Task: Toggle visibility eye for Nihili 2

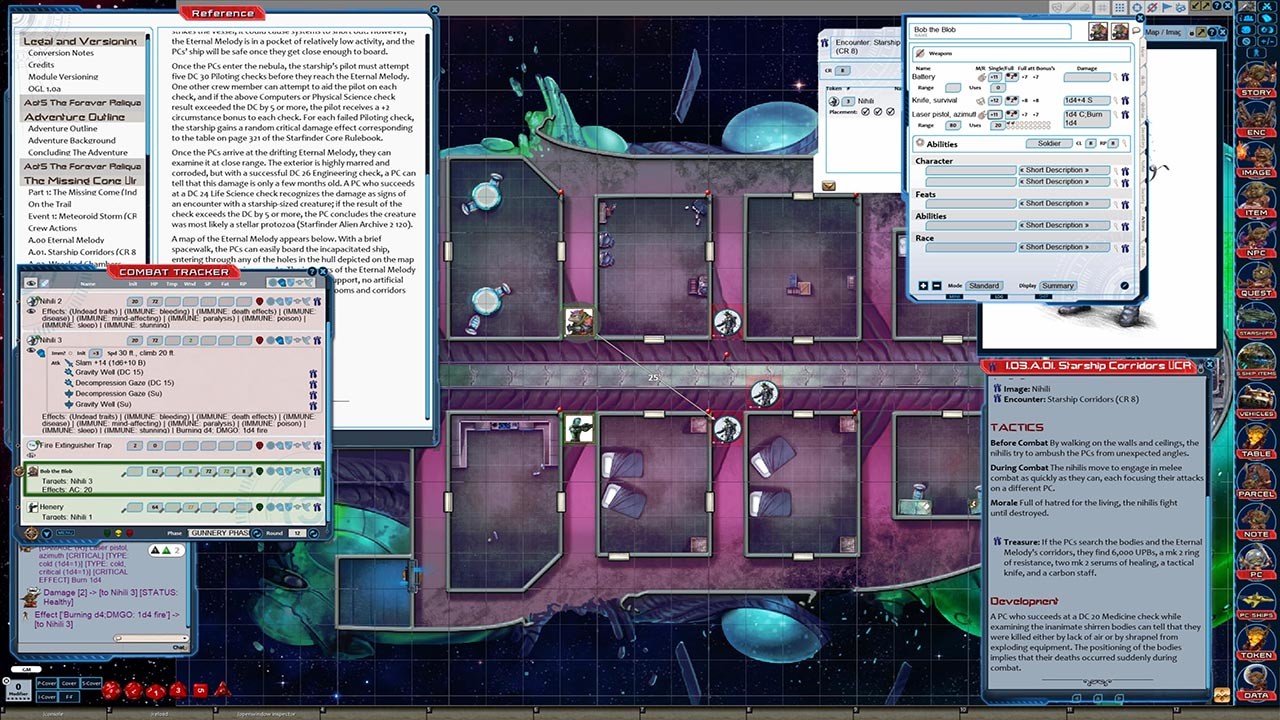Action: coord(32,313)
